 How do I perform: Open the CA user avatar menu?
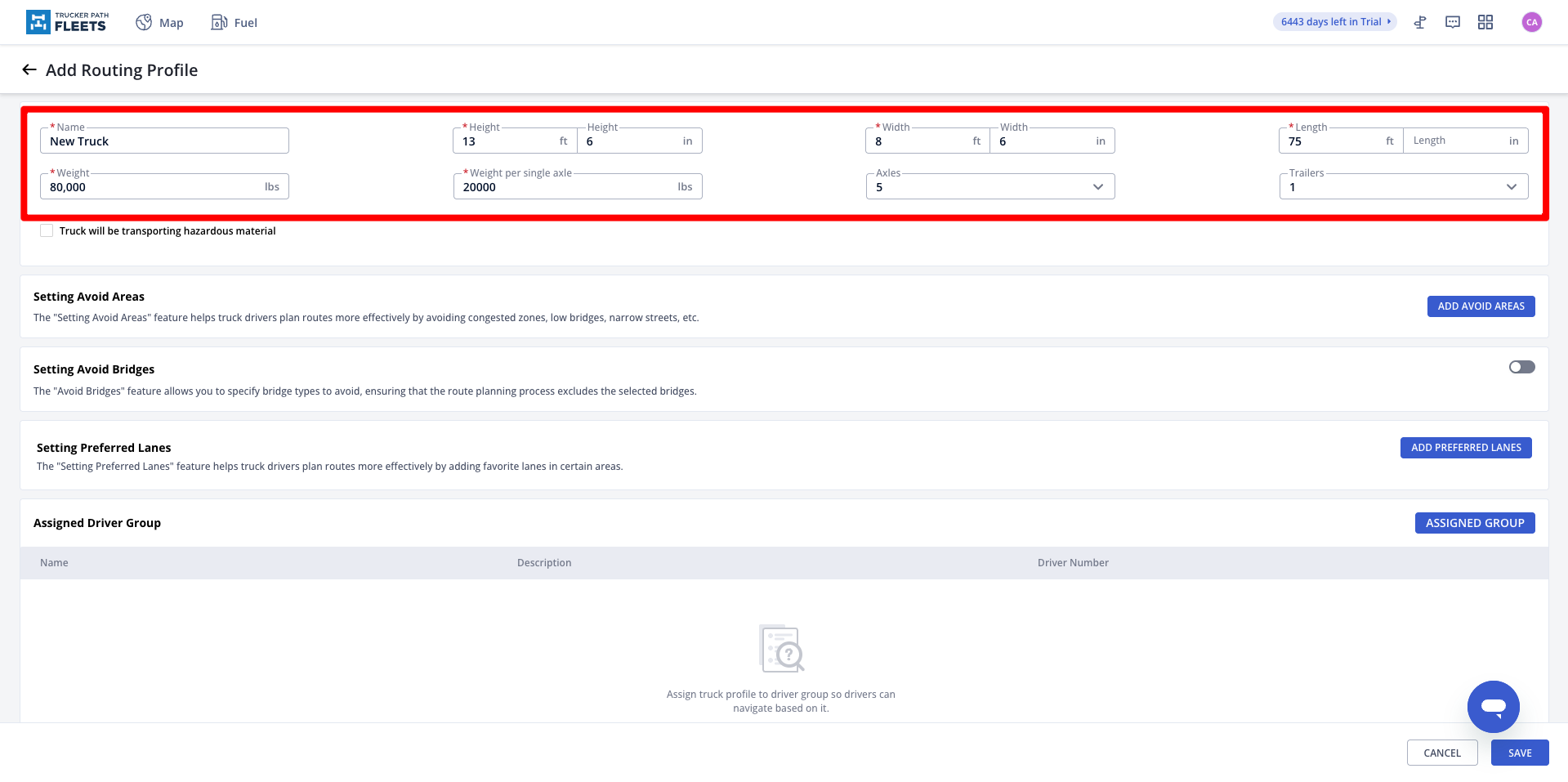coord(1531,23)
